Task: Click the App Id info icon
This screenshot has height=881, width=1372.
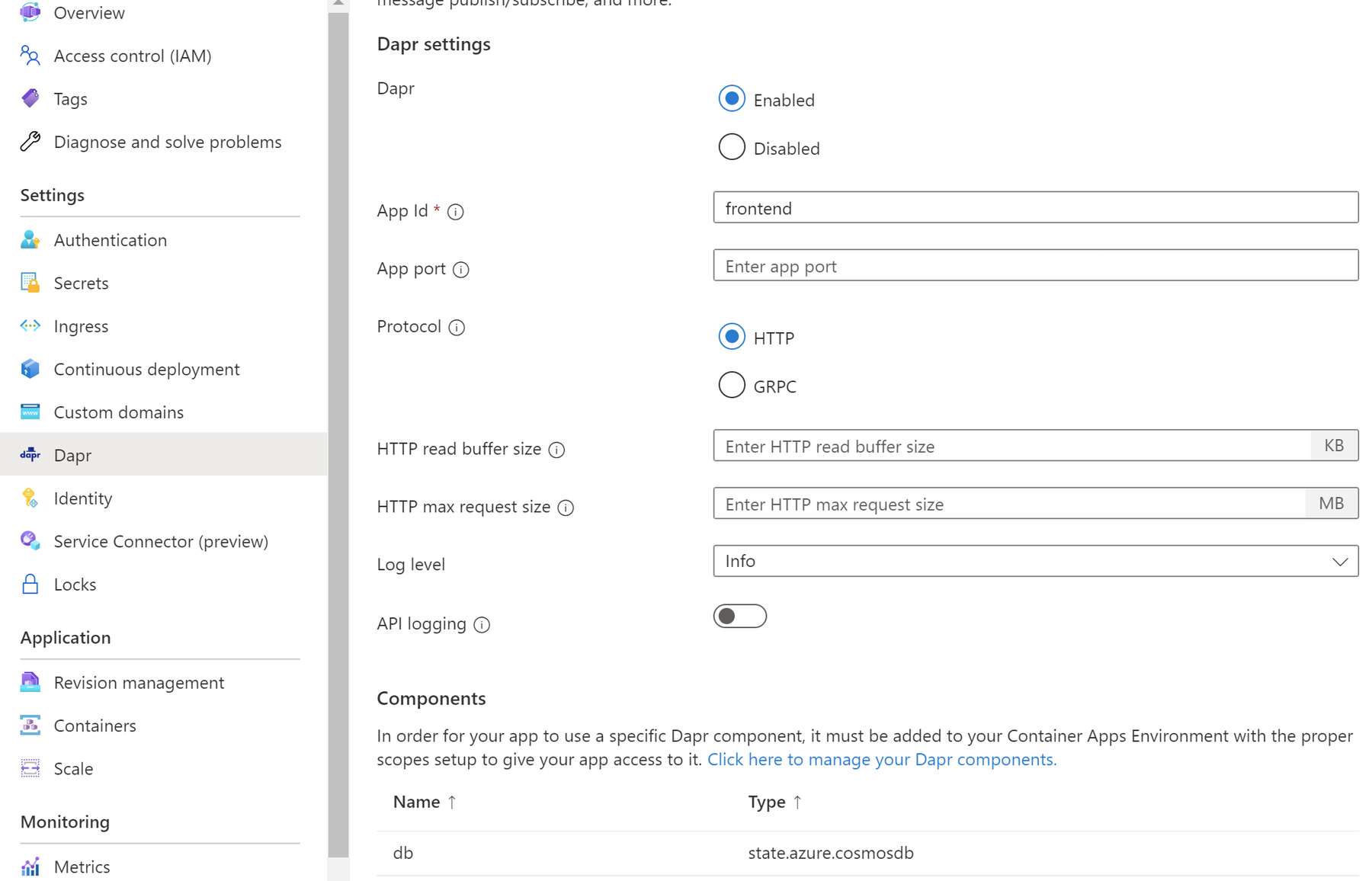Action: [456, 212]
